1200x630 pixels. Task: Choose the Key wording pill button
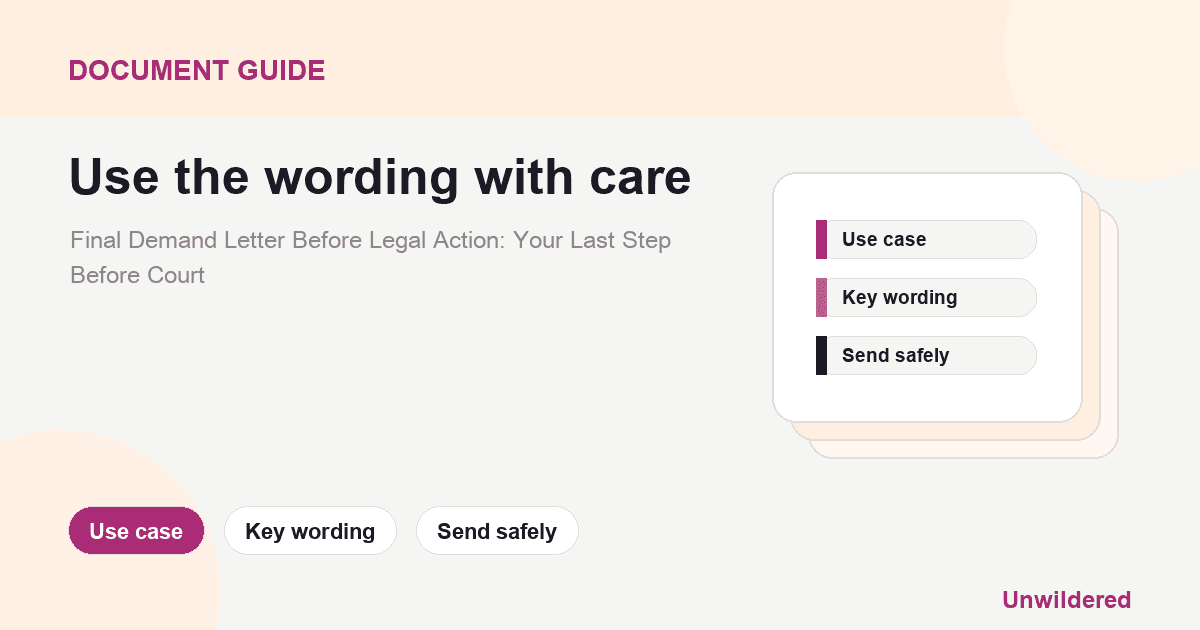point(310,531)
